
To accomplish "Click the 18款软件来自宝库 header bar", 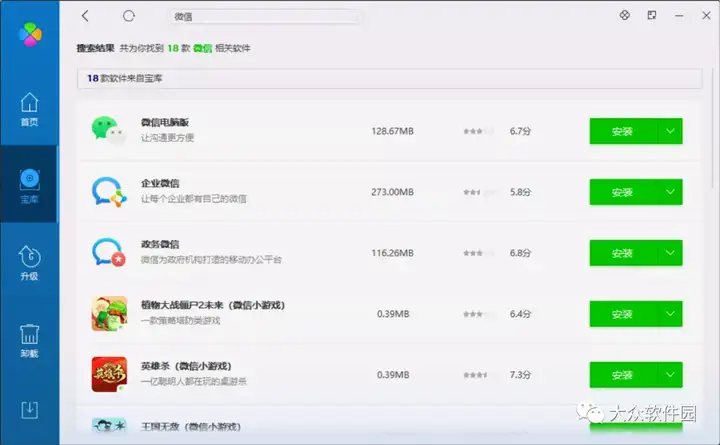I will coord(389,79).
